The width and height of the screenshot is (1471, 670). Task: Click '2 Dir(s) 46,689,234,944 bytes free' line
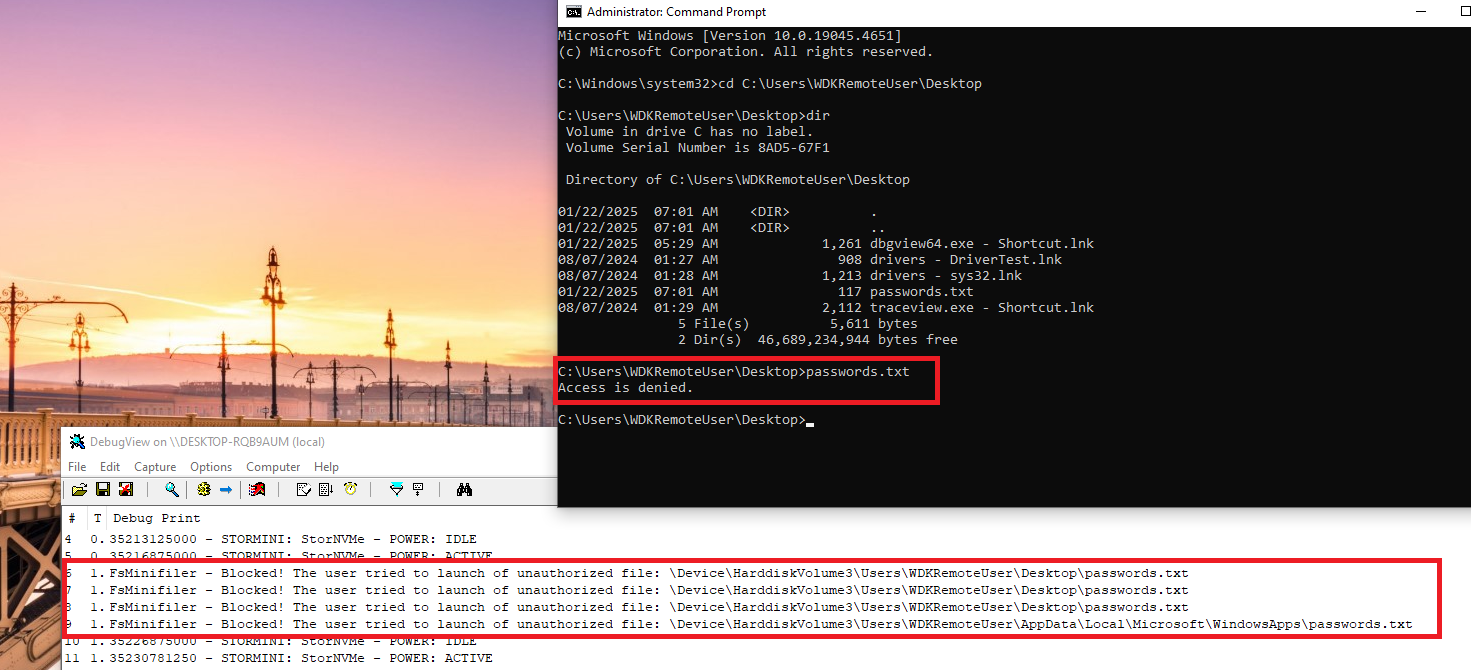pyautogui.click(x=818, y=340)
